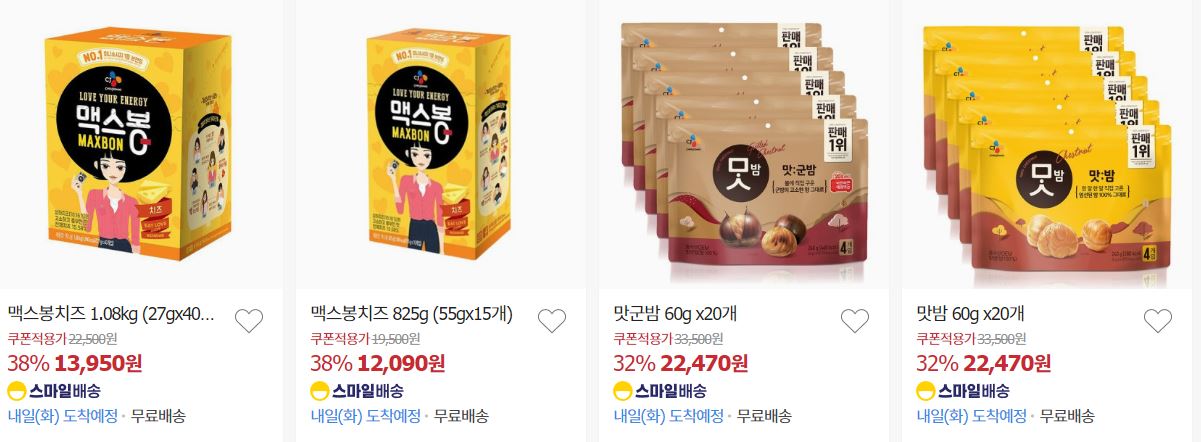Click the 13,950원 discounted price
The image size is (1201, 442).
[x=96, y=362]
